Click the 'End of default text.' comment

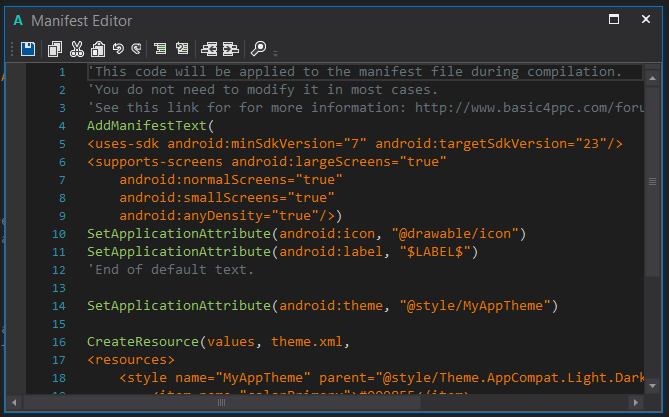[x=171, y=270]
